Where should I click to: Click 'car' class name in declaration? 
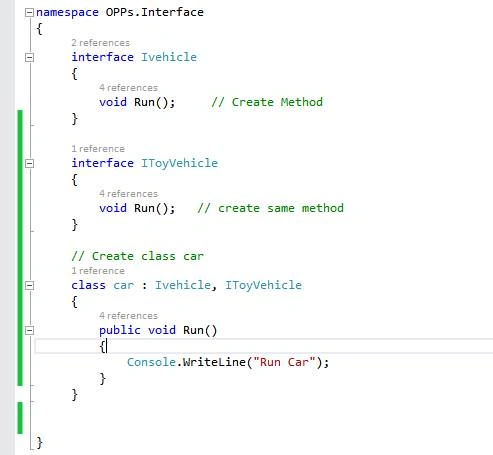[123, 285]
